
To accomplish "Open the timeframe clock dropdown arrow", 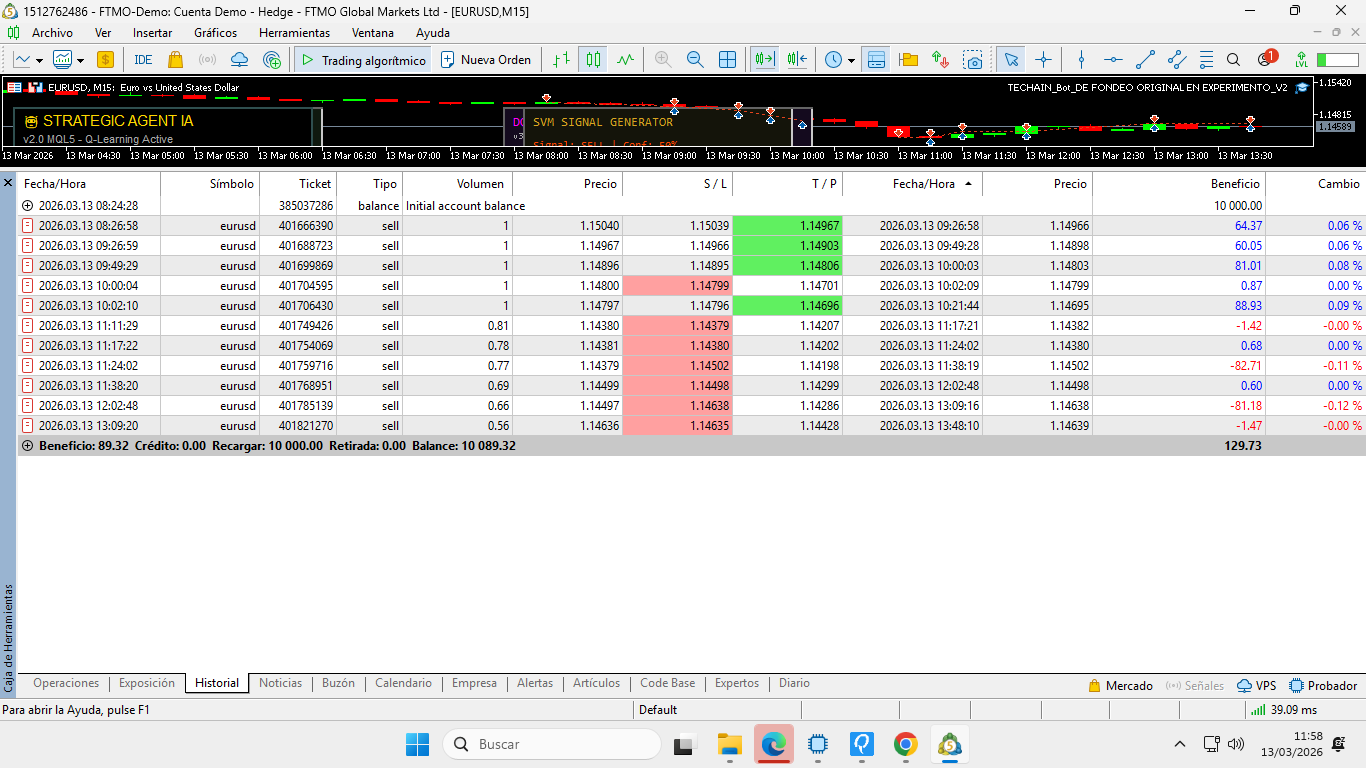I will tap(851, 60).
